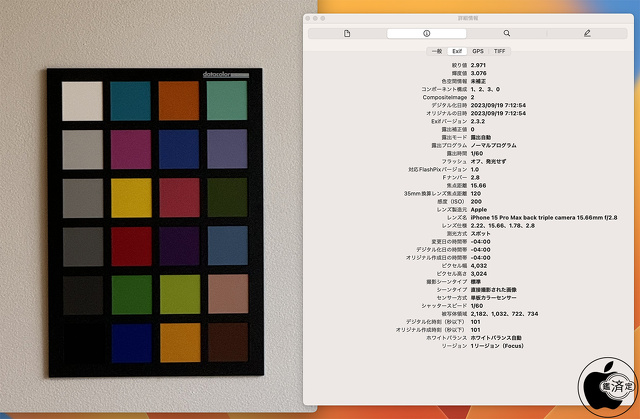Click the salmon pink color patch
The image size is (640, 419).
[x=227, y=294]
